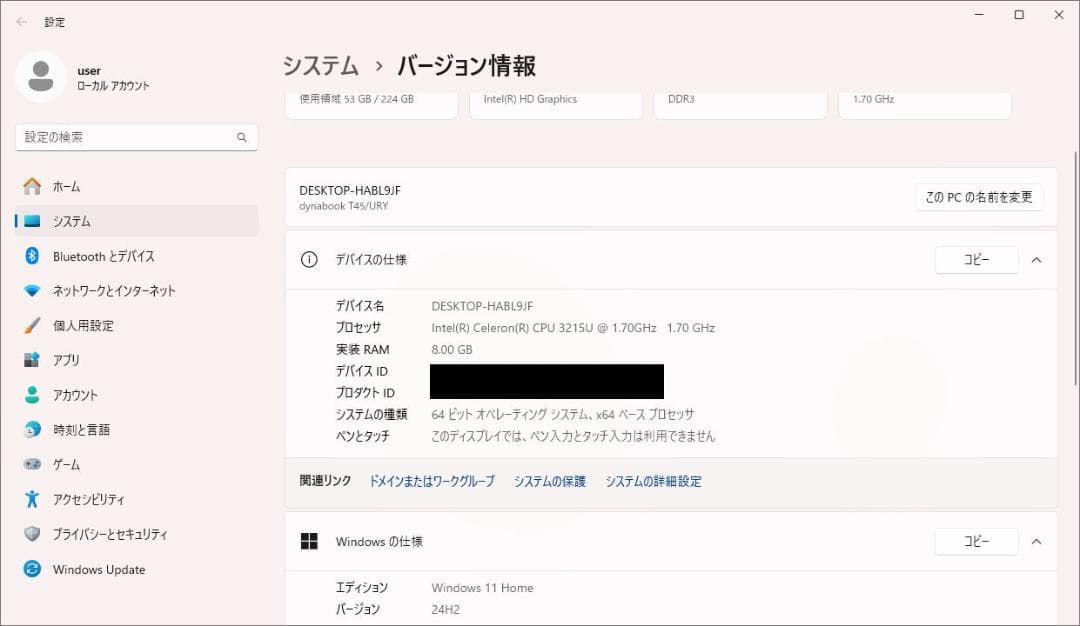Image resolution: width=1080 pixels, height=626 pixels.
Task: Click the processor value Intel(R) Celeron(R) CPU 3215U
Action: point(573,328)
